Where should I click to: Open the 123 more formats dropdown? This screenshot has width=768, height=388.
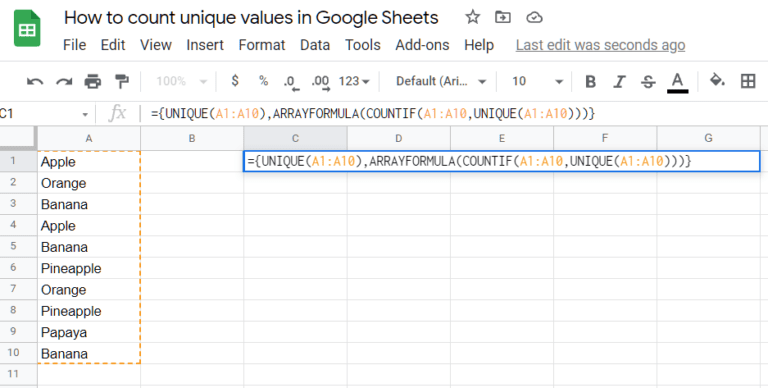(x=354, y=81)
